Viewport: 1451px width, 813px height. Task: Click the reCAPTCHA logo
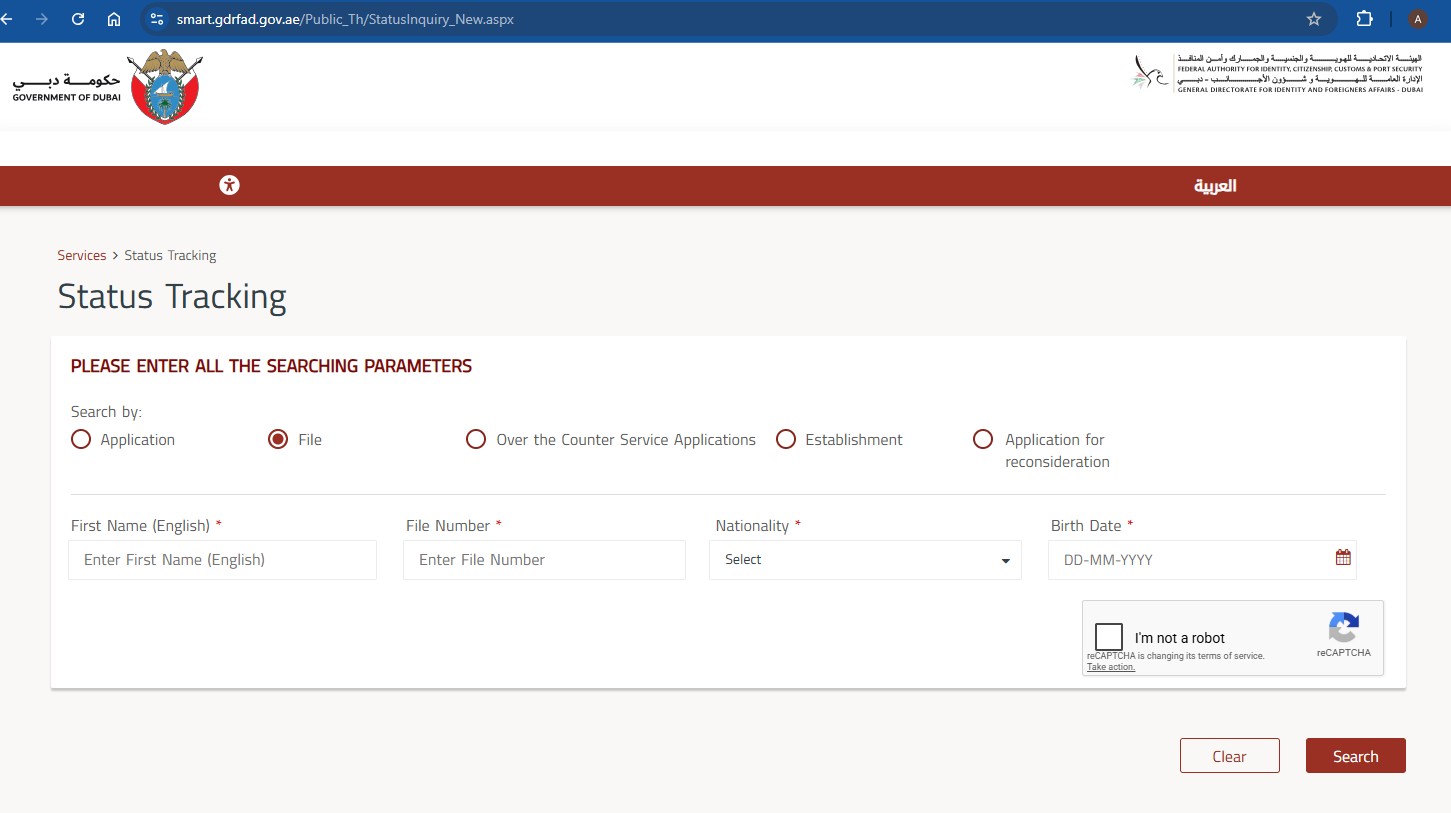[x=1343, y=628]
